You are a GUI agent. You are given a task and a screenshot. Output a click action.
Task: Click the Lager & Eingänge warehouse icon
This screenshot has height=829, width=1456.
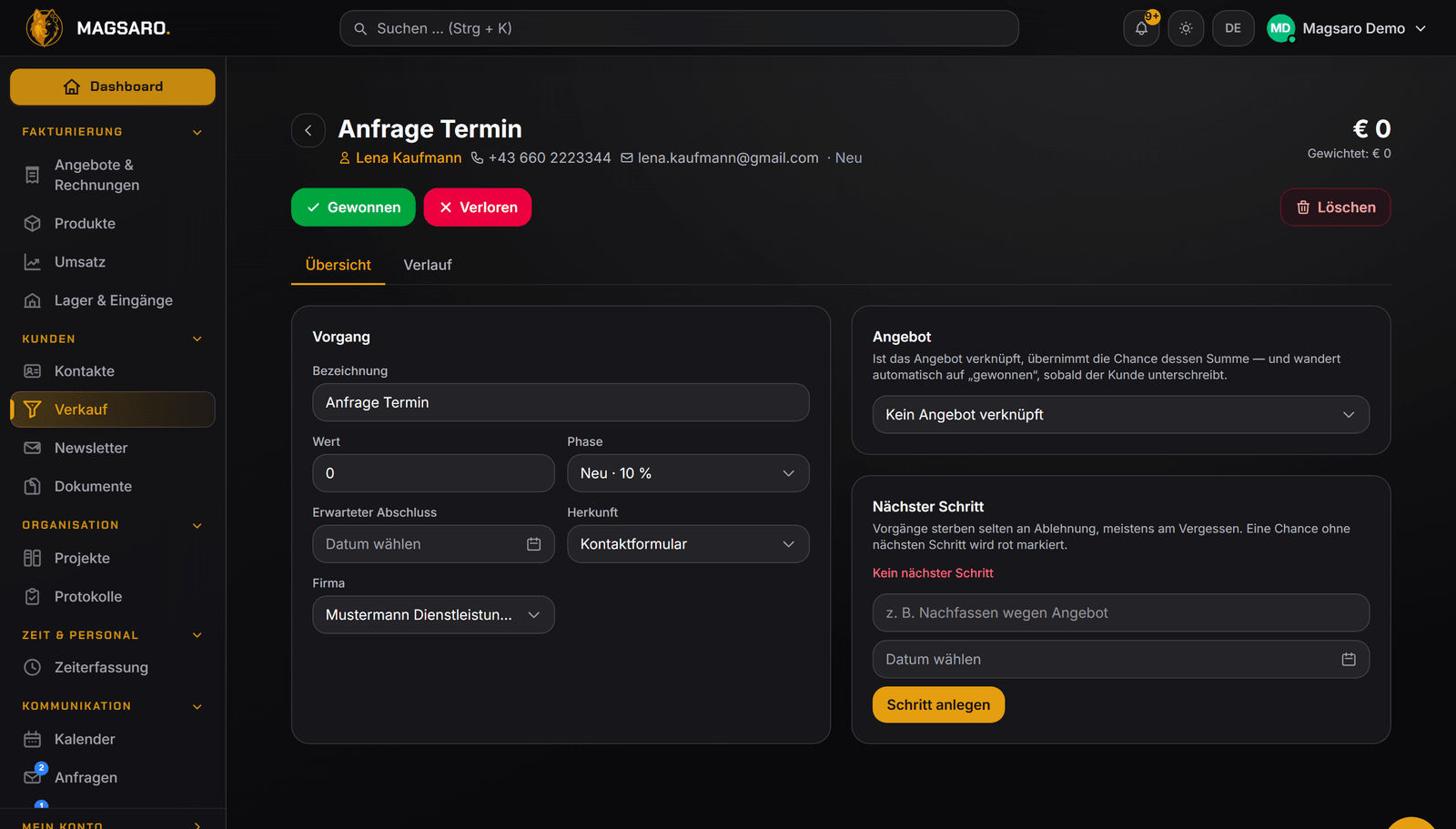pyautogui.click(x=33, y=300)
